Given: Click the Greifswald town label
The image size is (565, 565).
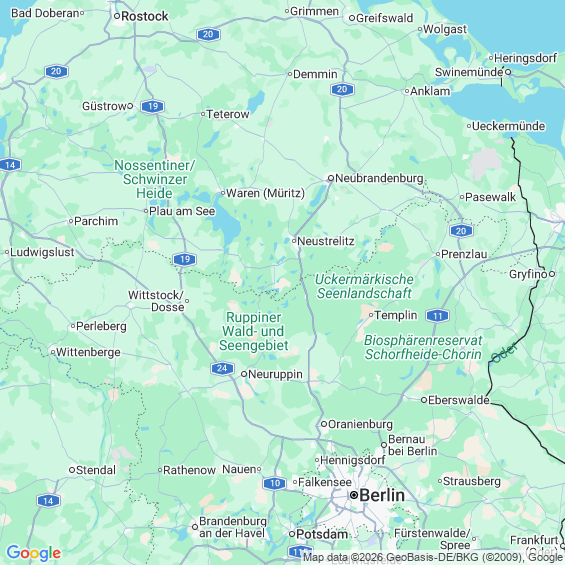Looking at the screenshot, I should tap(384, 18).
